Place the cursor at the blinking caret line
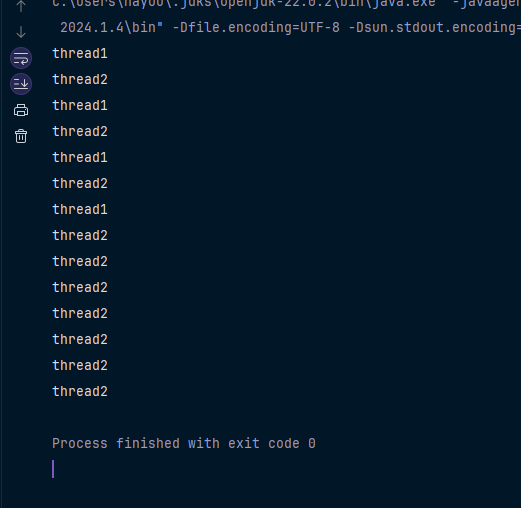Viewport: 521px width, 508px height. click(53, 469)
